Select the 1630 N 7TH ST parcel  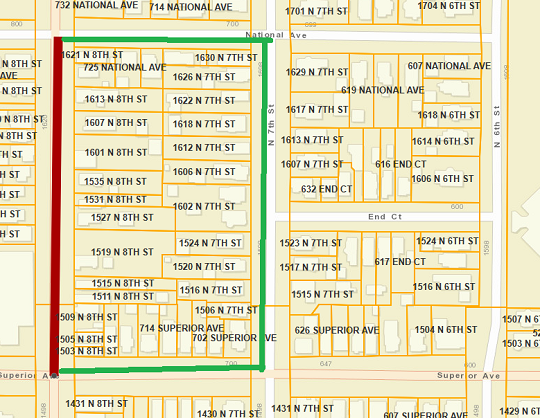[226, 58]
